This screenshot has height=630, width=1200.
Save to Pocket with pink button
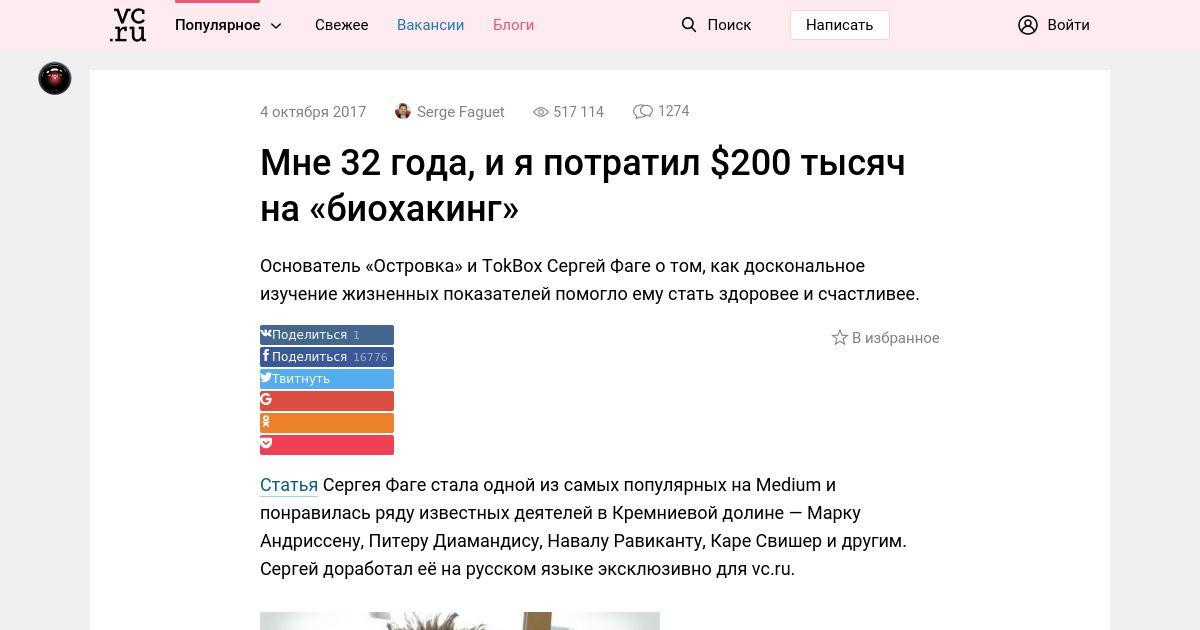coord(327,445)
